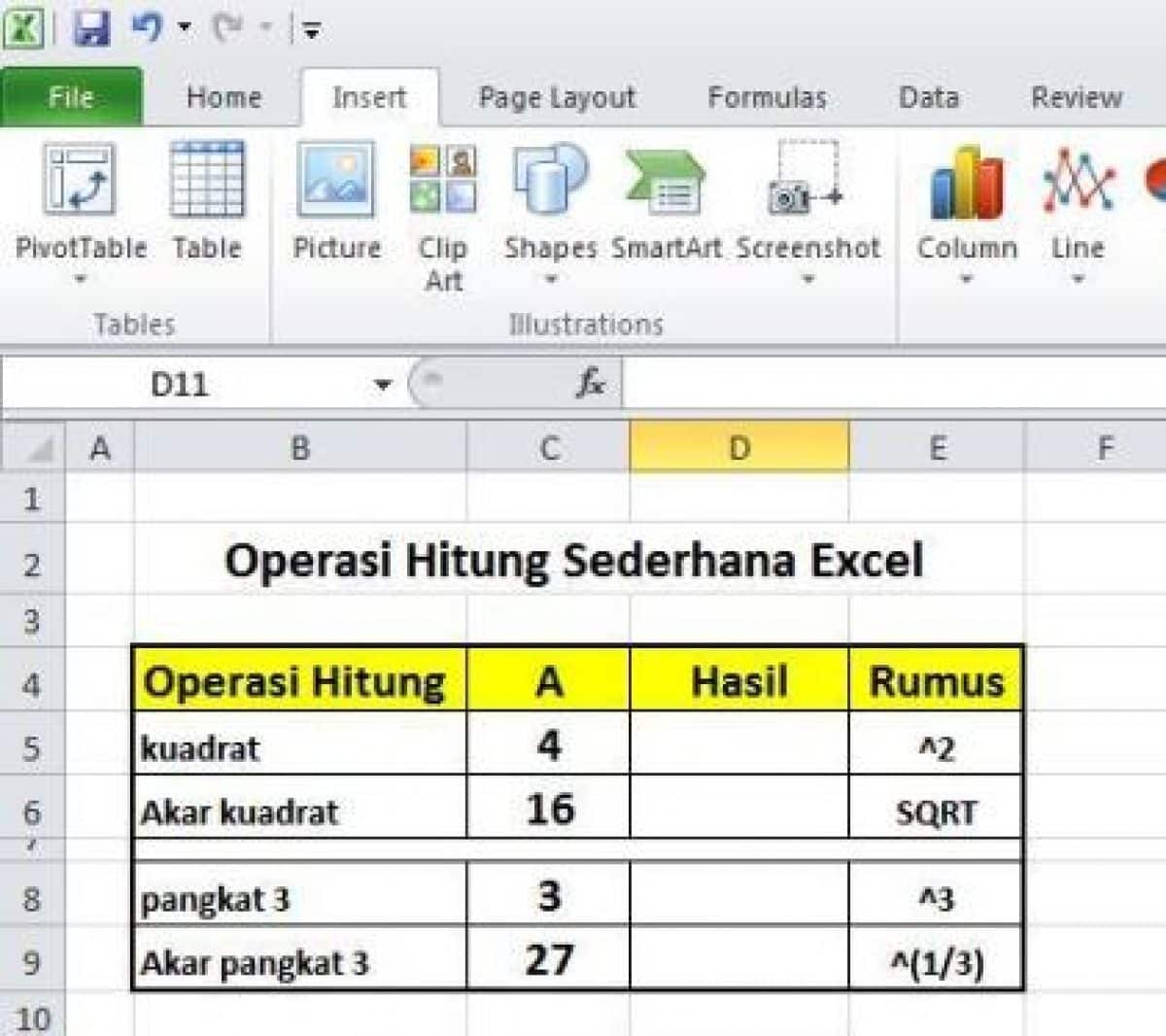Insert a Column chart

coord(967,202)
